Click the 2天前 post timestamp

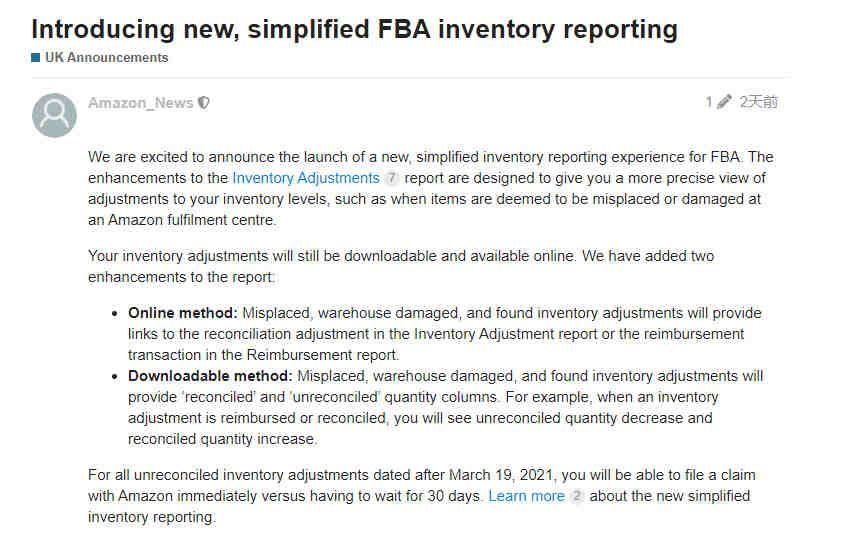click(x=759, y=102)
